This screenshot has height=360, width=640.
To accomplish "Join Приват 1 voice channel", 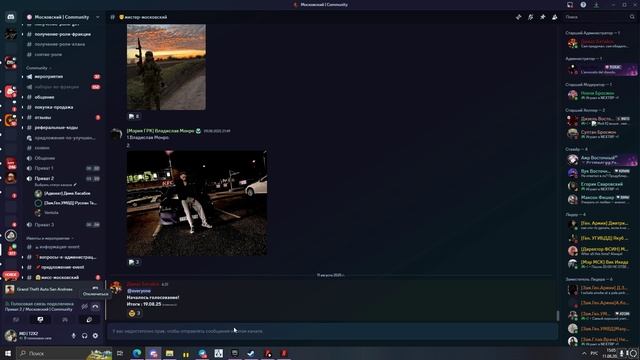I will point(62,168).
